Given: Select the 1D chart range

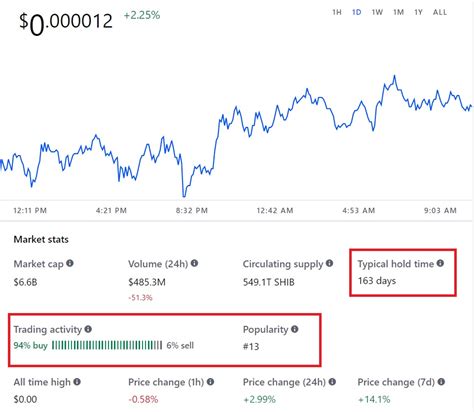Looking at the screenshot, I should click(357, 12).
